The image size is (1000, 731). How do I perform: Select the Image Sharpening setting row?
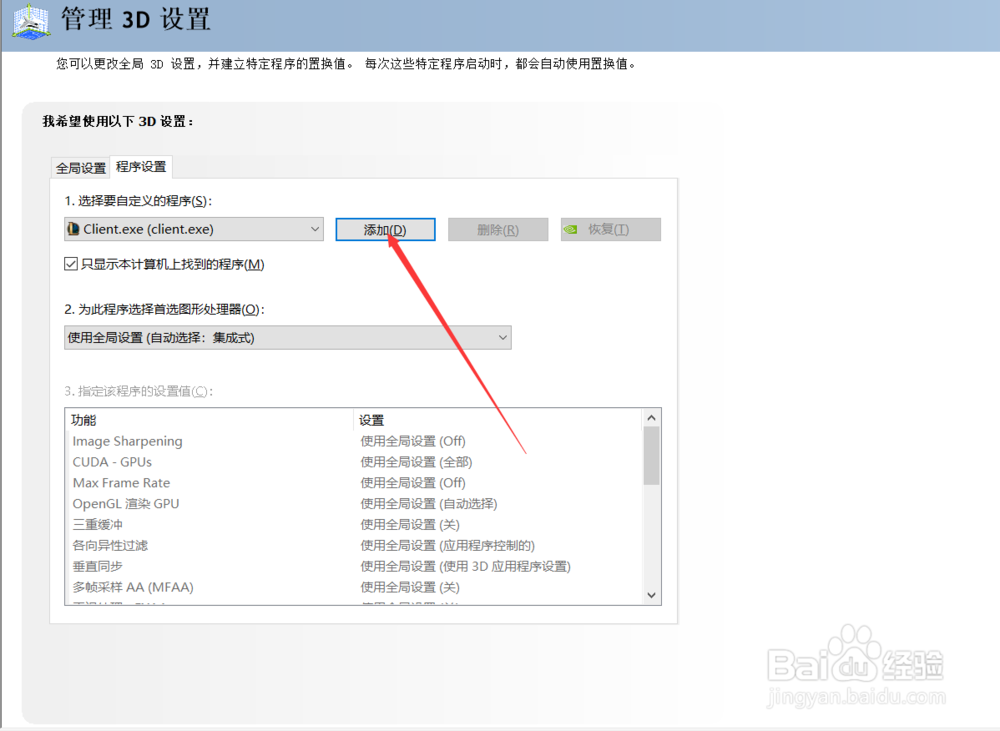(x=127, y=441)
